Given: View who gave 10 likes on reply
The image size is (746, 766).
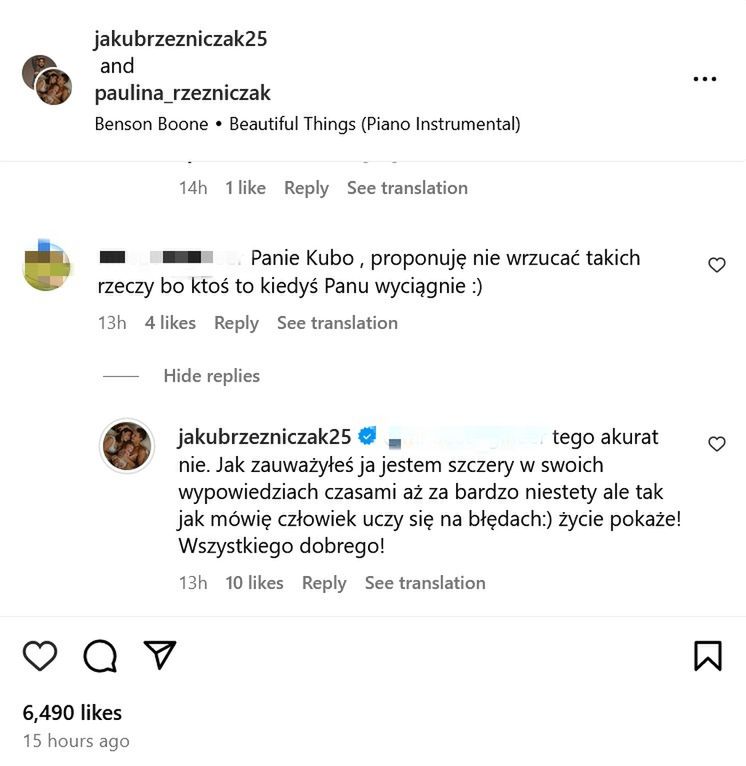Looking at the screenshot, I should coord(254,583).
